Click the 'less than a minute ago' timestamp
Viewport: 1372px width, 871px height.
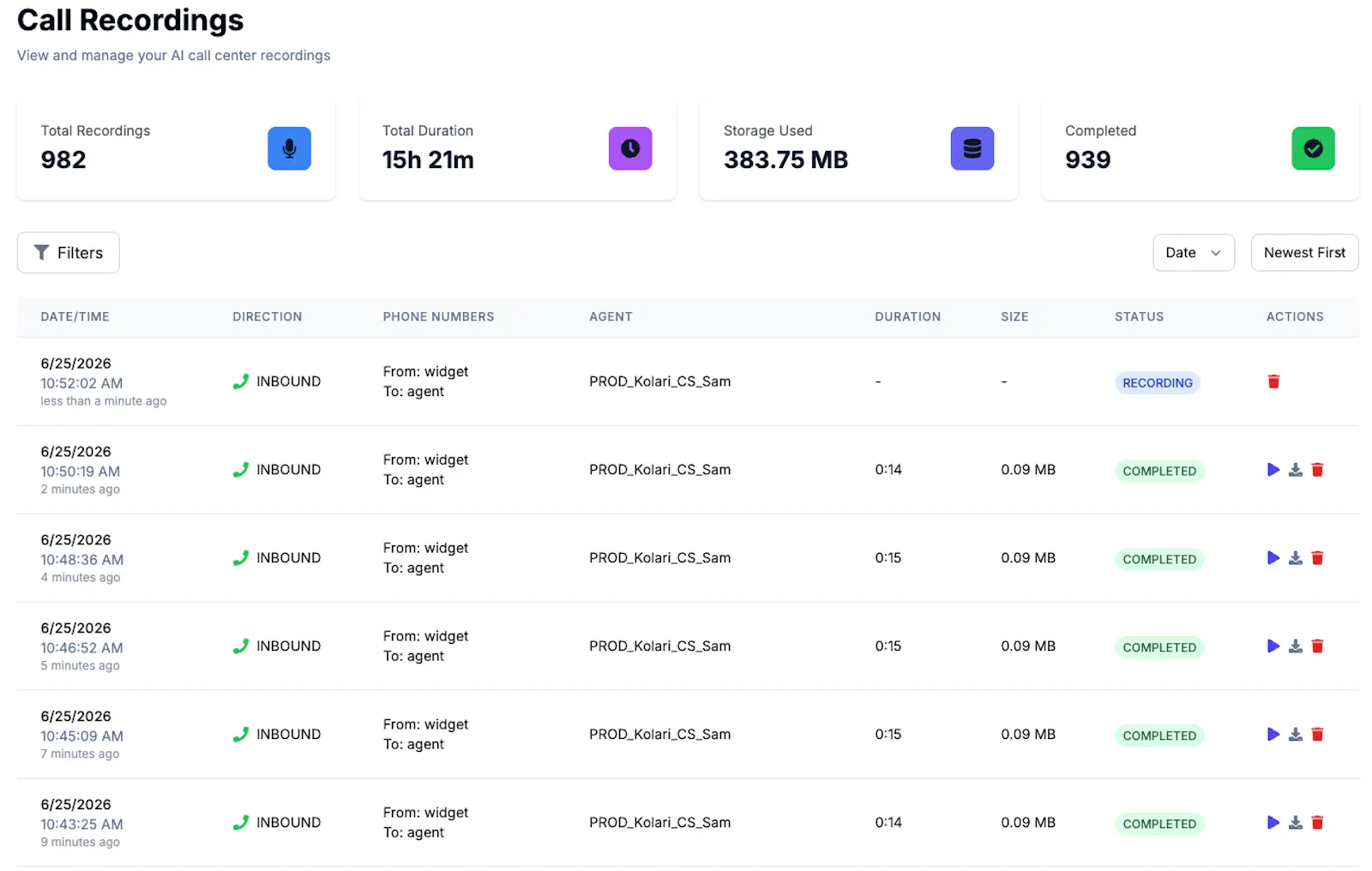(x=104, y=401)
